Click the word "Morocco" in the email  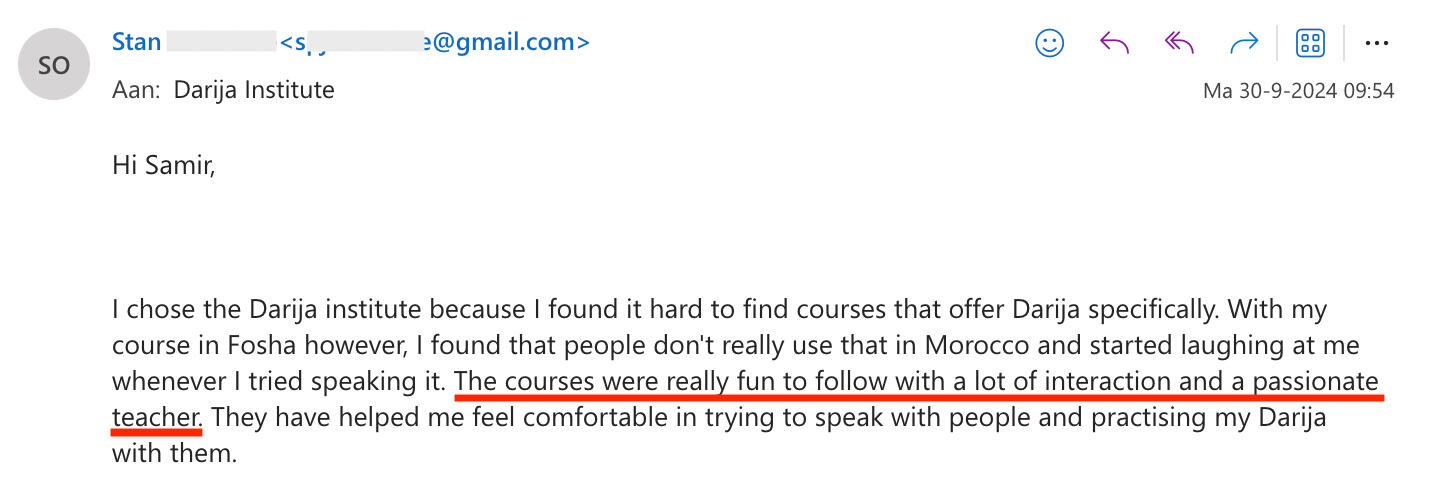pyautogui.click(x=976, y=345)
